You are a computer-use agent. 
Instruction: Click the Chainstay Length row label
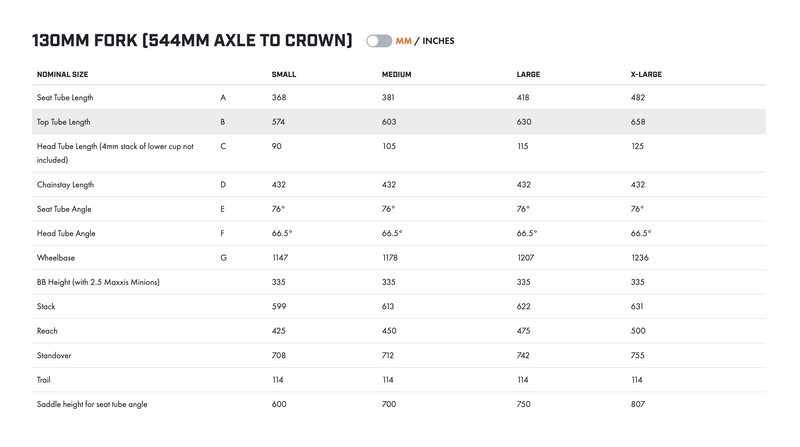[65, 185]
